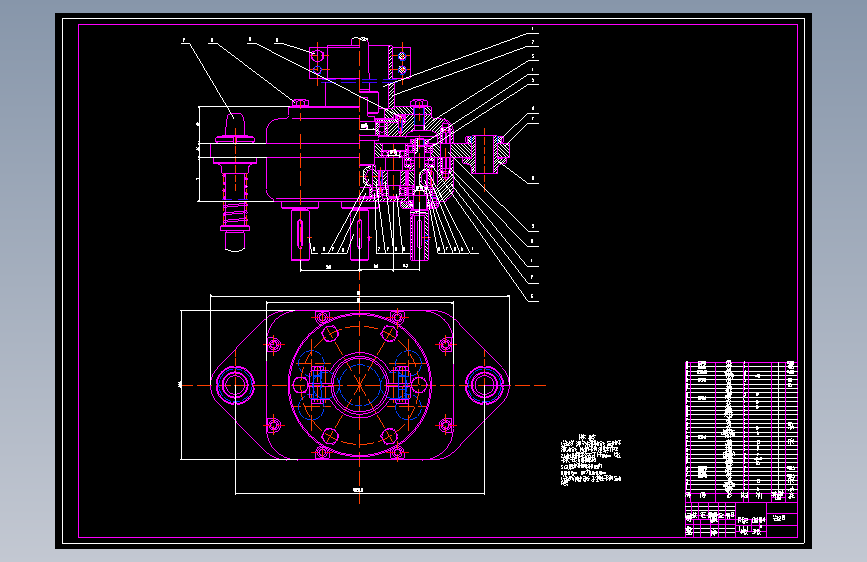Click the title block in the sheet corner
Image resolution: width=867 pixels, height=562 pixels.
click(741, 519)
